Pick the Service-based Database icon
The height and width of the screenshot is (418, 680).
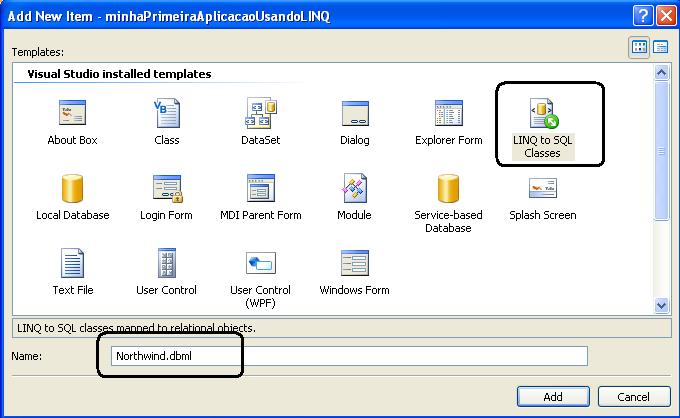(x=448, y=188)
